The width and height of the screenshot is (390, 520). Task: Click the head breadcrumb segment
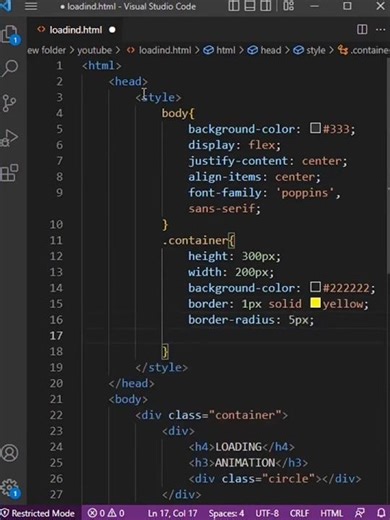point(265,50)
